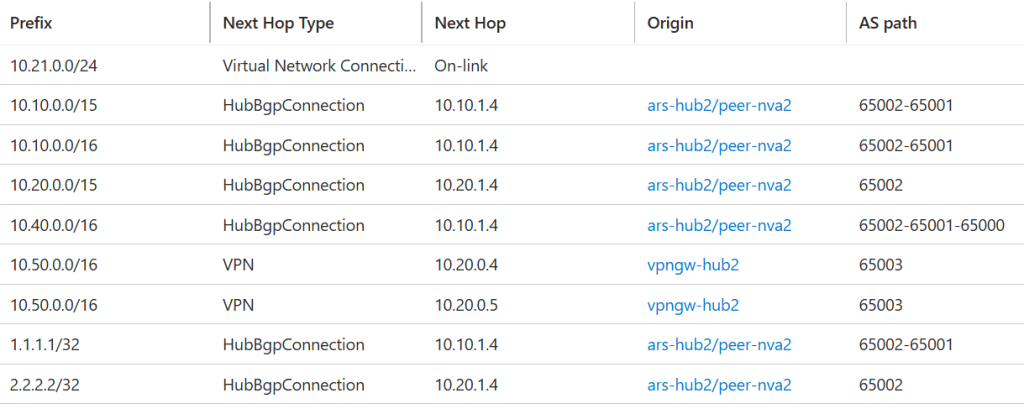Sort by the Next Hop column header
The width and height of the screenshot is (1024, 409).
(x=470, y=24)
